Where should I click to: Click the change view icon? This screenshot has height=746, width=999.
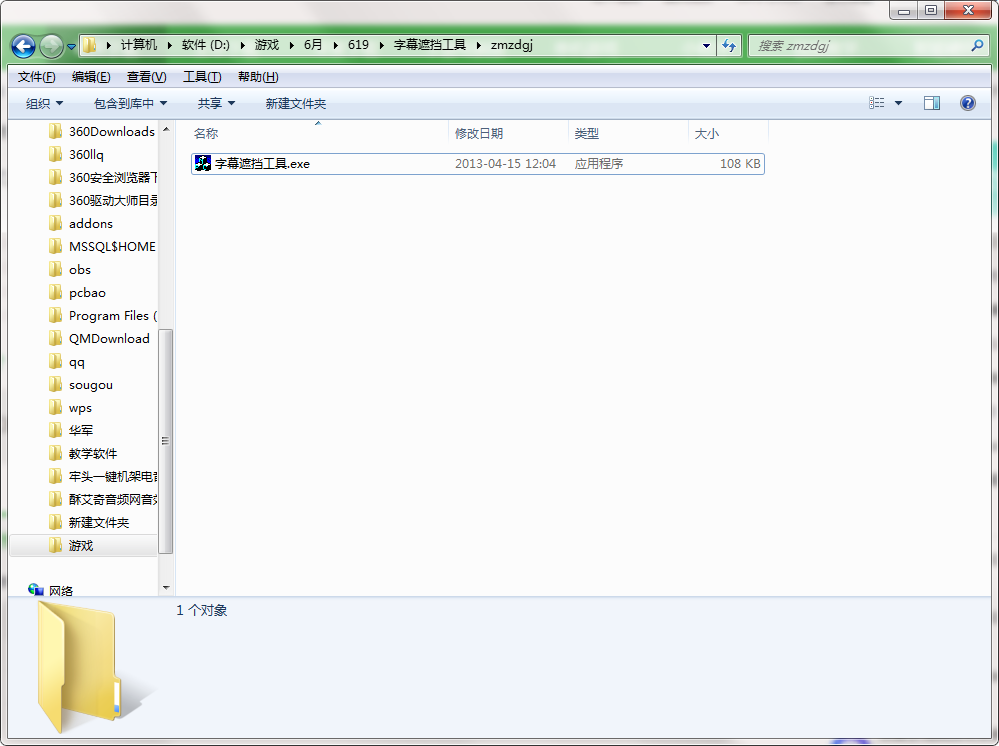pos(877,103)
